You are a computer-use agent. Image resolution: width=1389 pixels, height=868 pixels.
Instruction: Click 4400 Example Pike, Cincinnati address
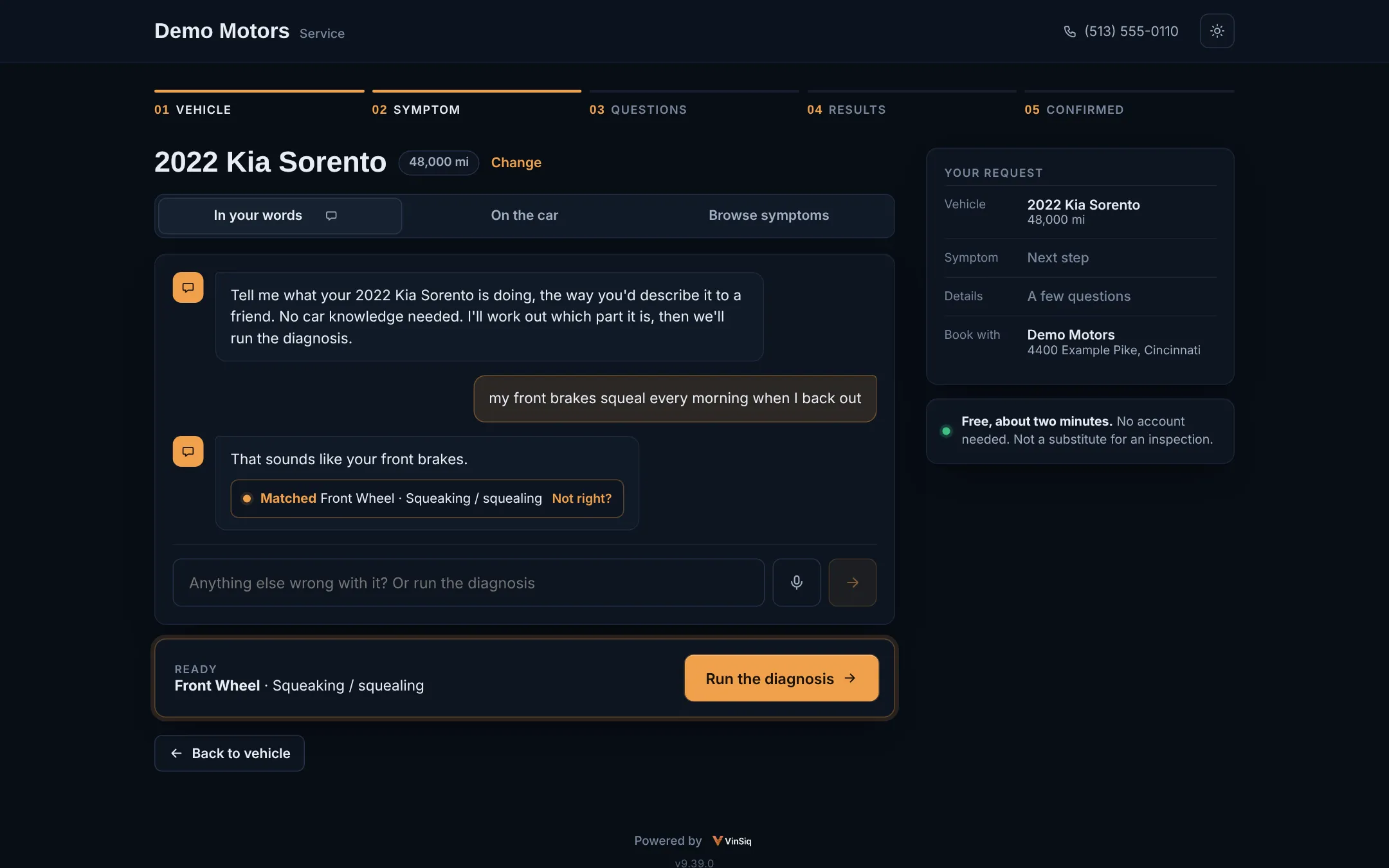[1114, 350]
